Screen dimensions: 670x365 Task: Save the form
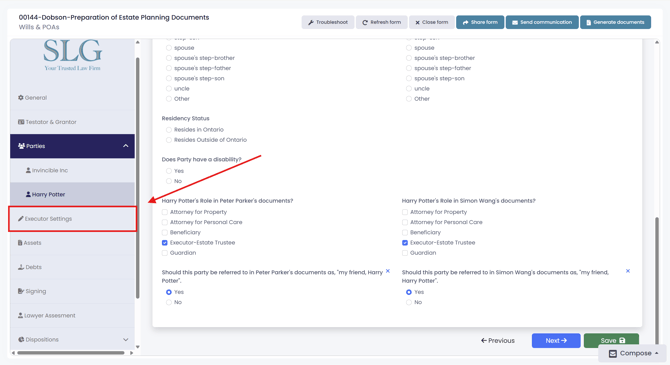click(611, 341)
